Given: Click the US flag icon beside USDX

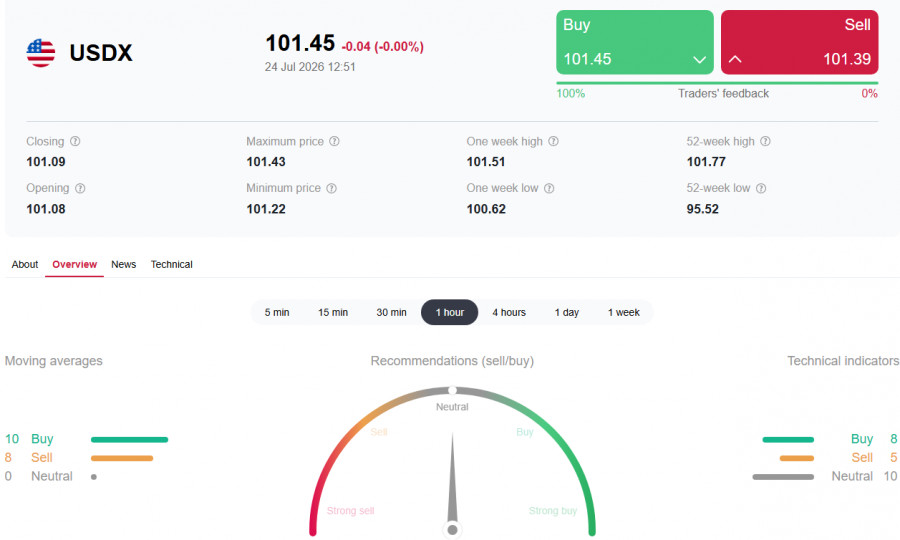Looking at the screenshot, I should click(x=41, y=53).
